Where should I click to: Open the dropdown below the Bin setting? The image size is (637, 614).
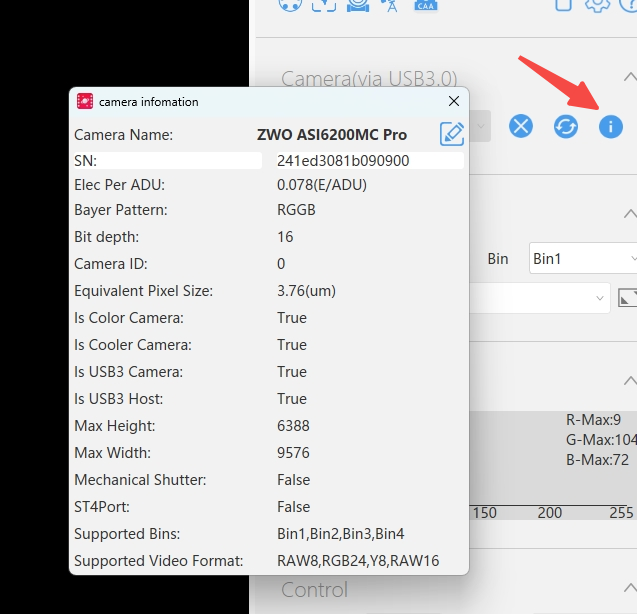click(540, 298)
